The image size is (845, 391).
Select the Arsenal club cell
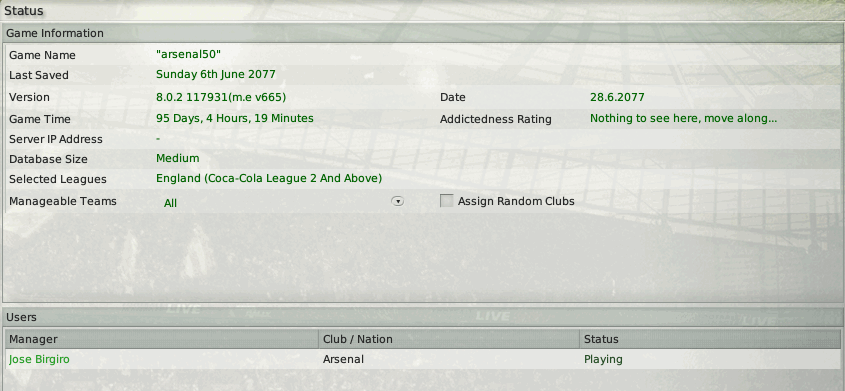tap(343, 359)
